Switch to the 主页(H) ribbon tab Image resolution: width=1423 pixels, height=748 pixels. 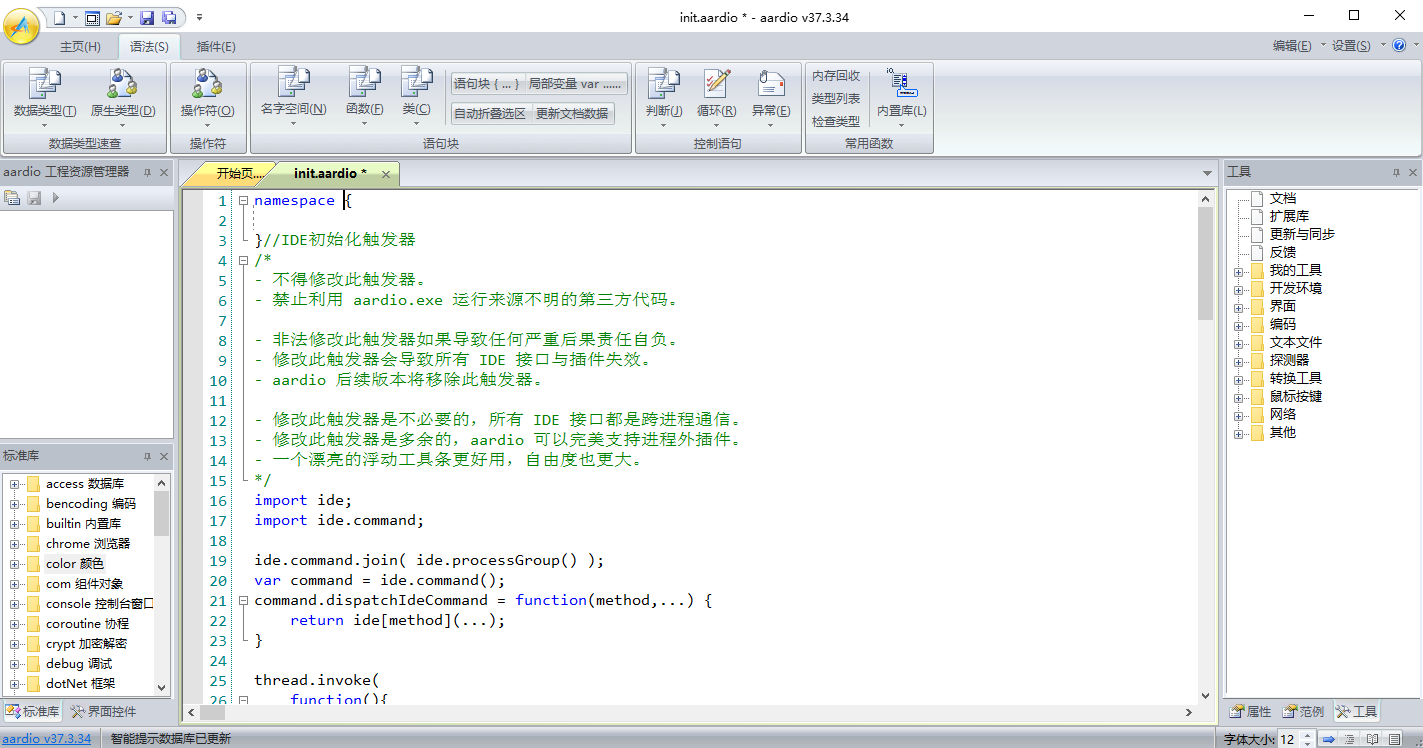[x=80, y=47]
